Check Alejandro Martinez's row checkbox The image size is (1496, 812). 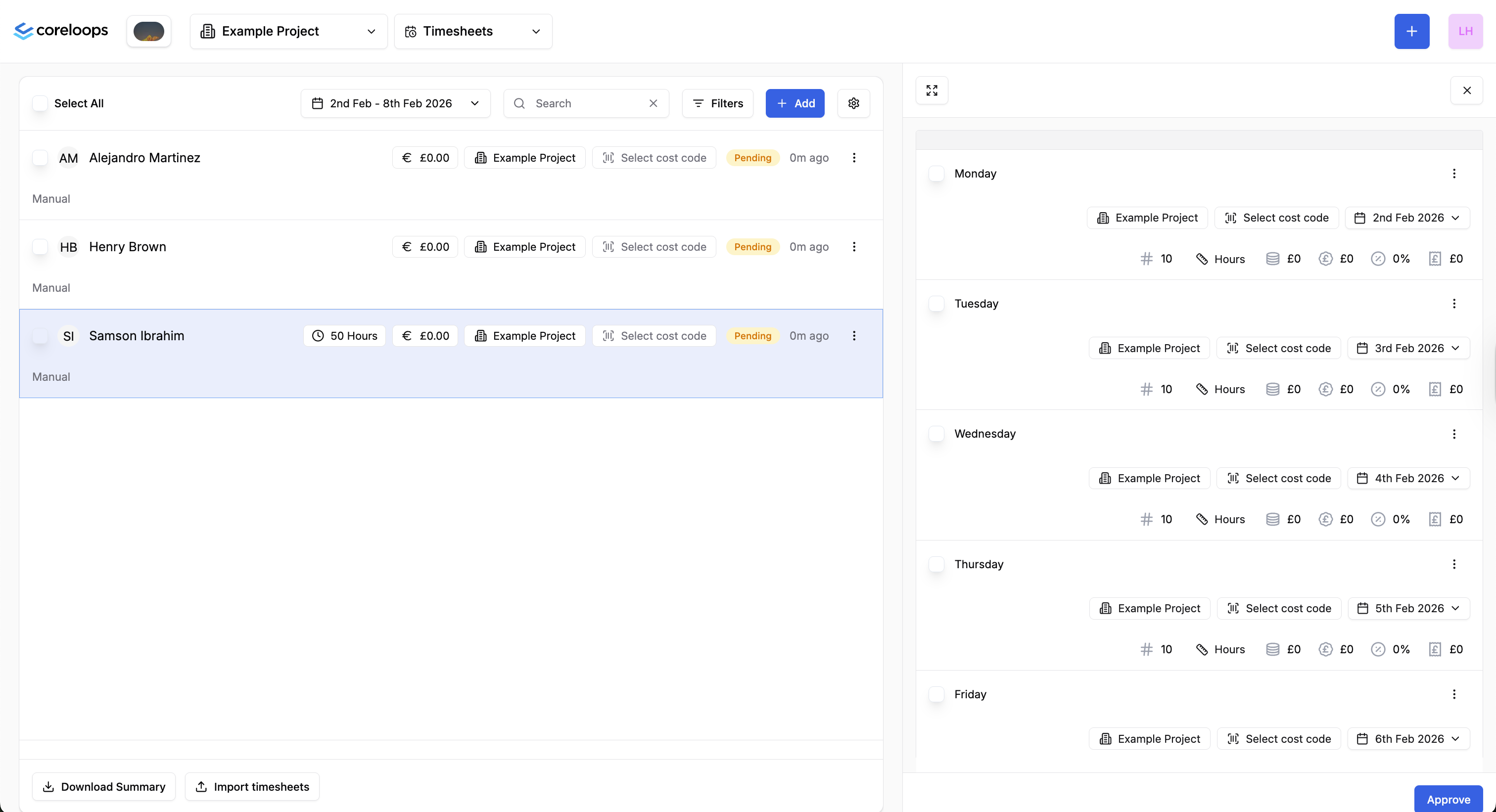tap(40, 158)
